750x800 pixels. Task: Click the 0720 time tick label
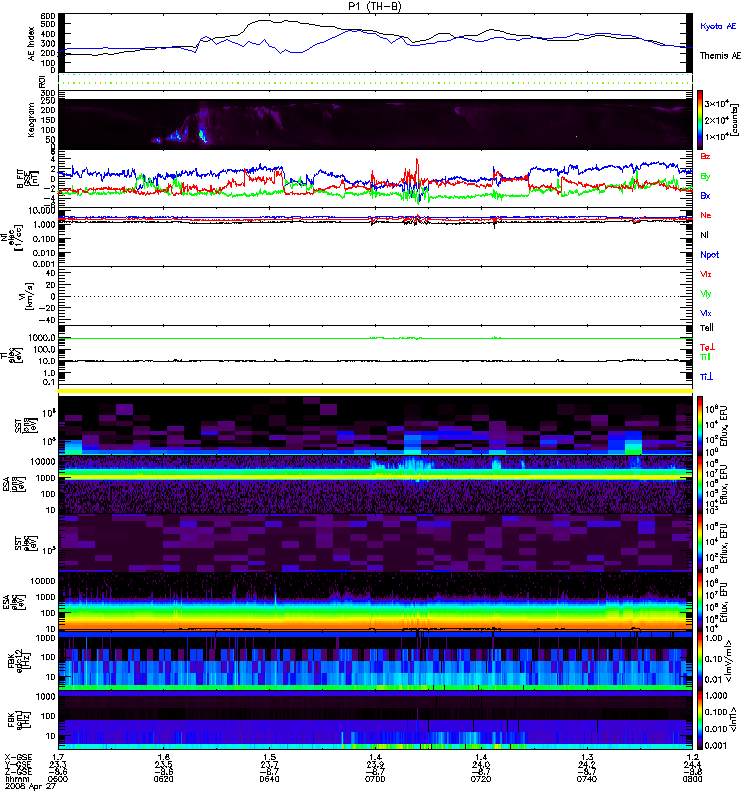click(x=481, y=779)
